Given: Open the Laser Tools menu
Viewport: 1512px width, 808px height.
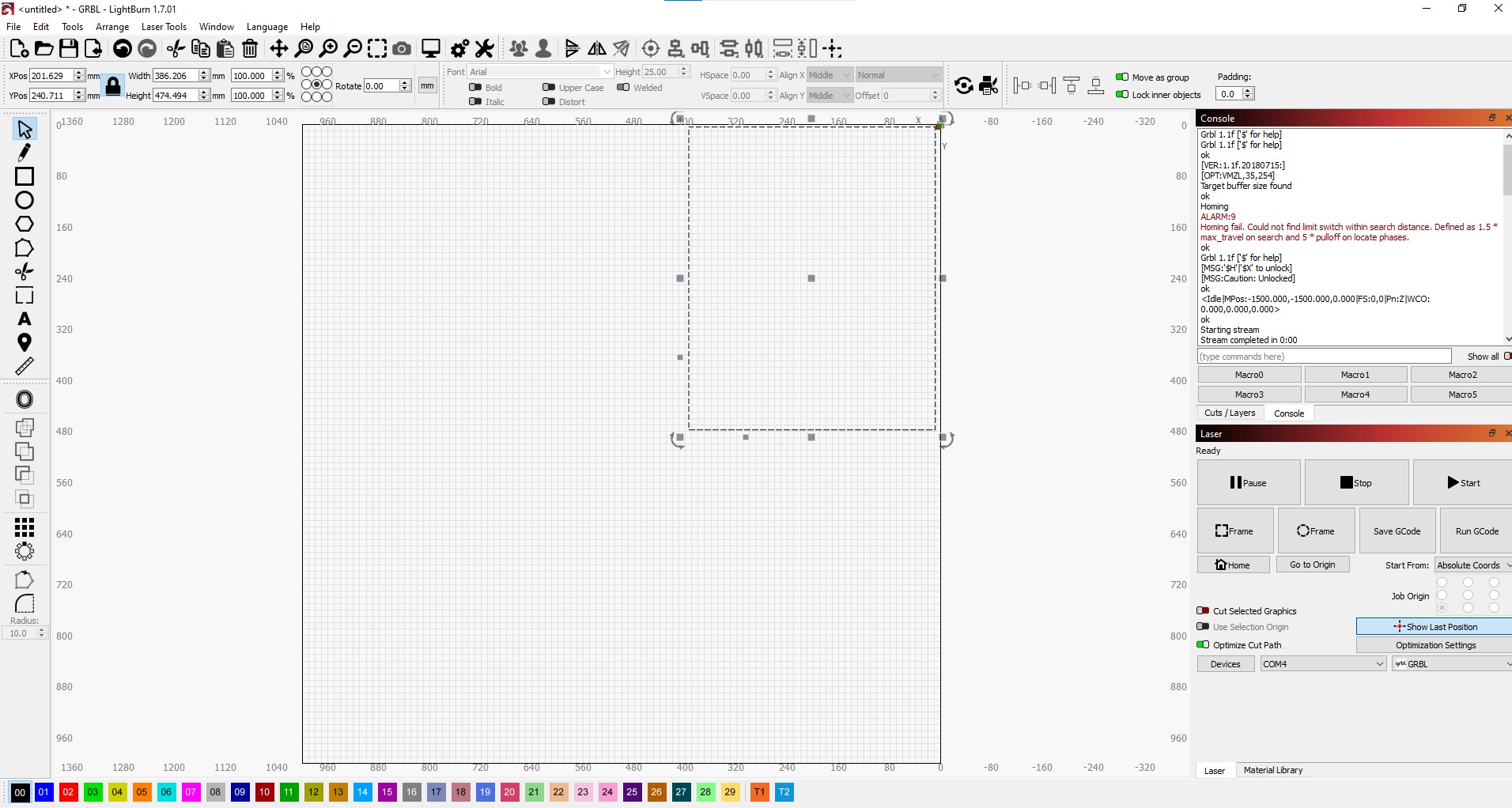Looking at the screenshot, I should pyautogui.click(x=164, y=27).
